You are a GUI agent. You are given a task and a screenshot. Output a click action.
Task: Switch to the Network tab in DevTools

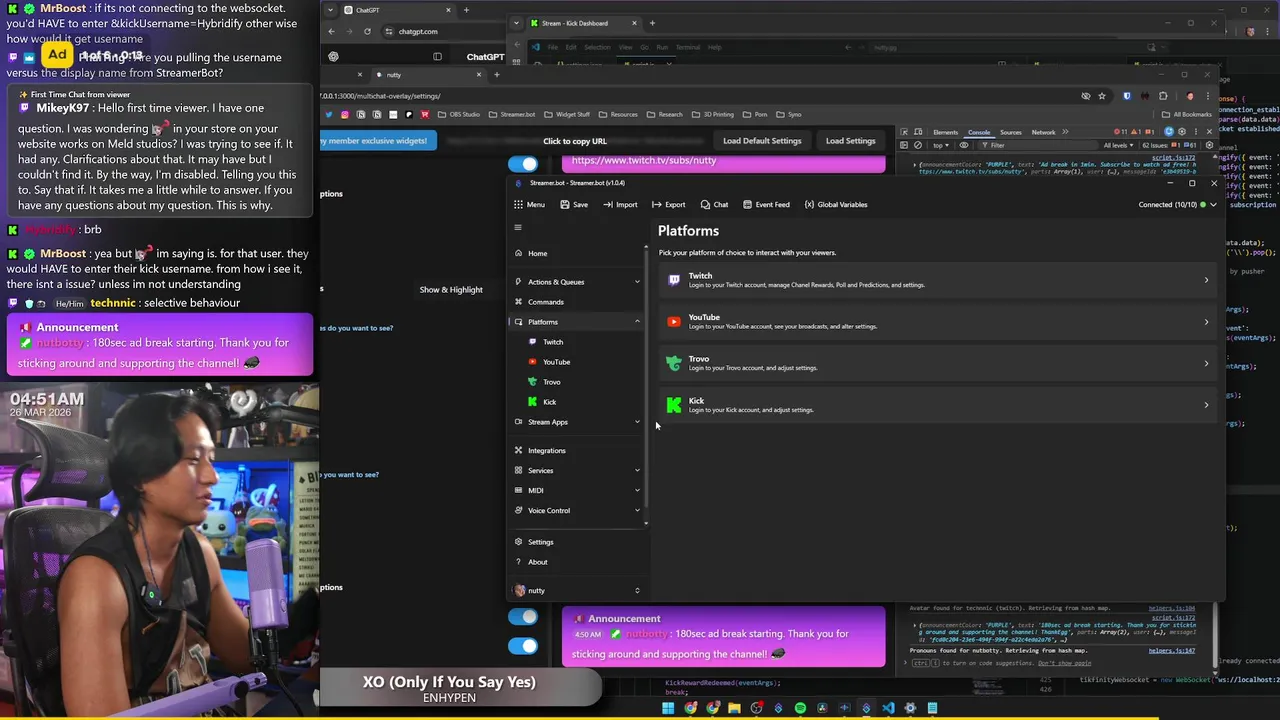click(x=1043, y=132)
